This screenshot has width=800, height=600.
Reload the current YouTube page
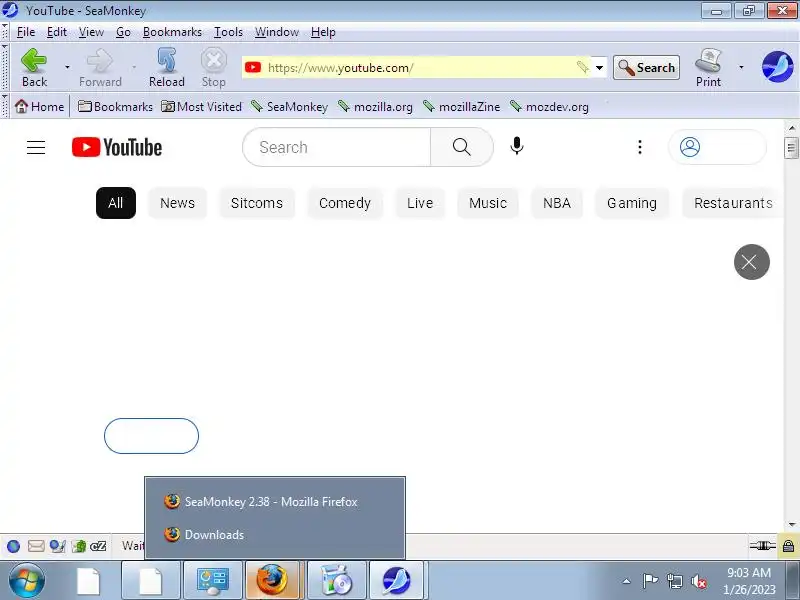click(167, 67)
